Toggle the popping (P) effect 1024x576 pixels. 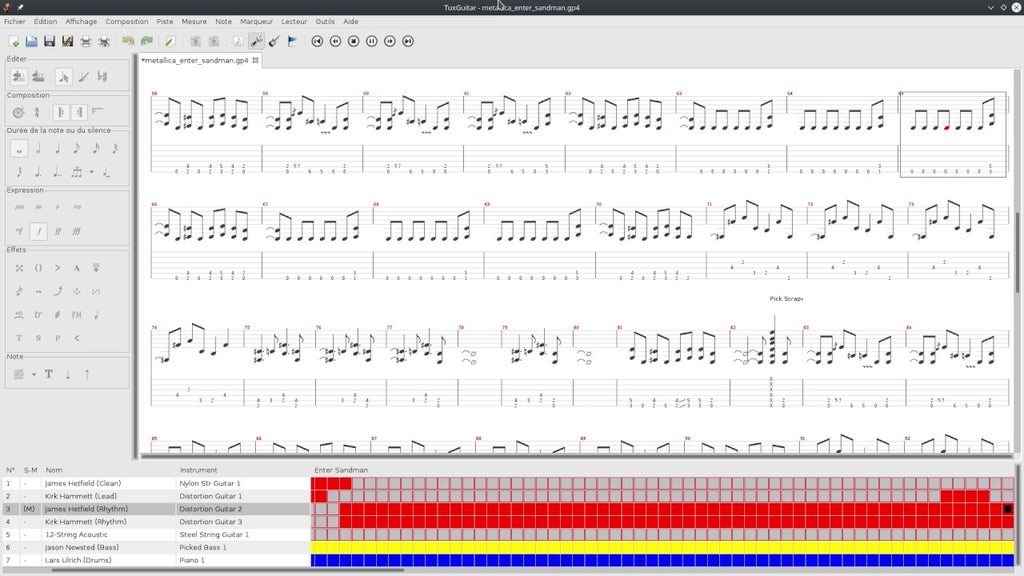click(57, 338)
